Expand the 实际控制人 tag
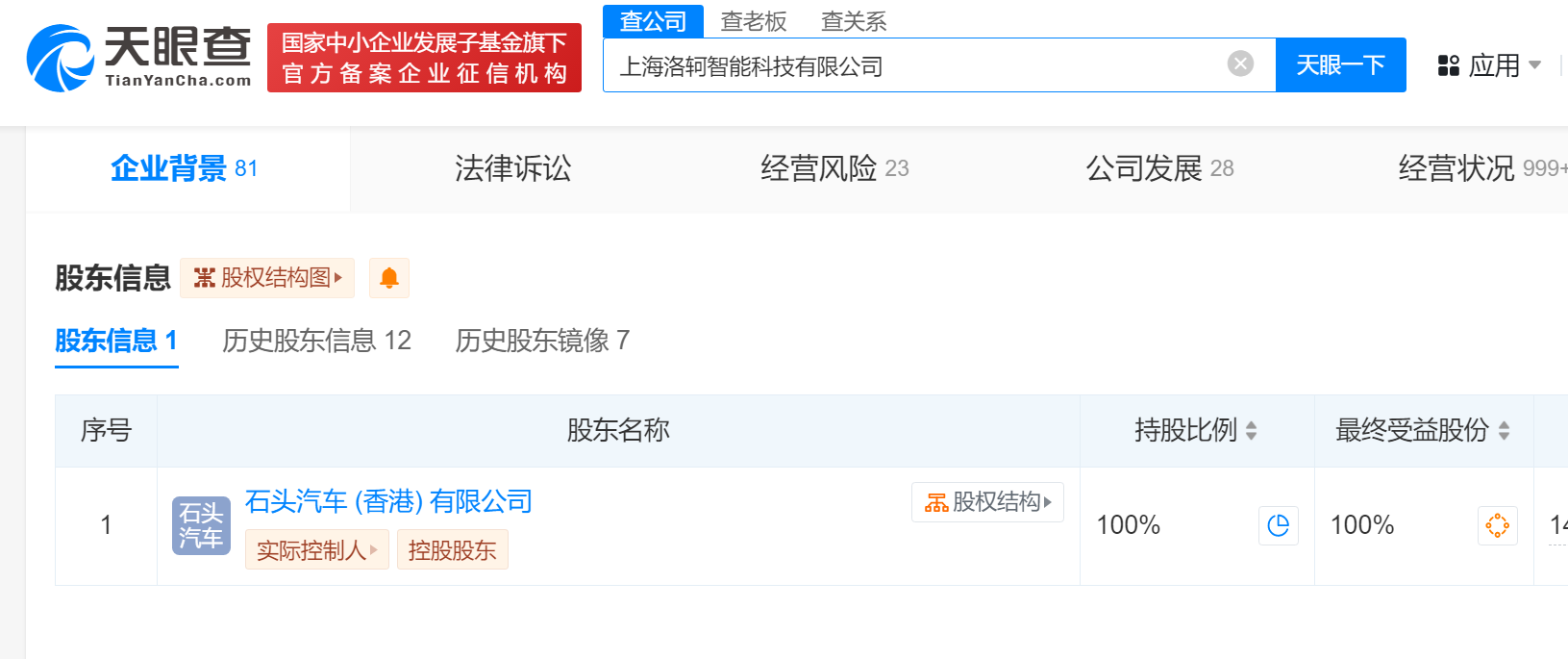This screenshot has width=1568, height=659. (x=316, y=550)
